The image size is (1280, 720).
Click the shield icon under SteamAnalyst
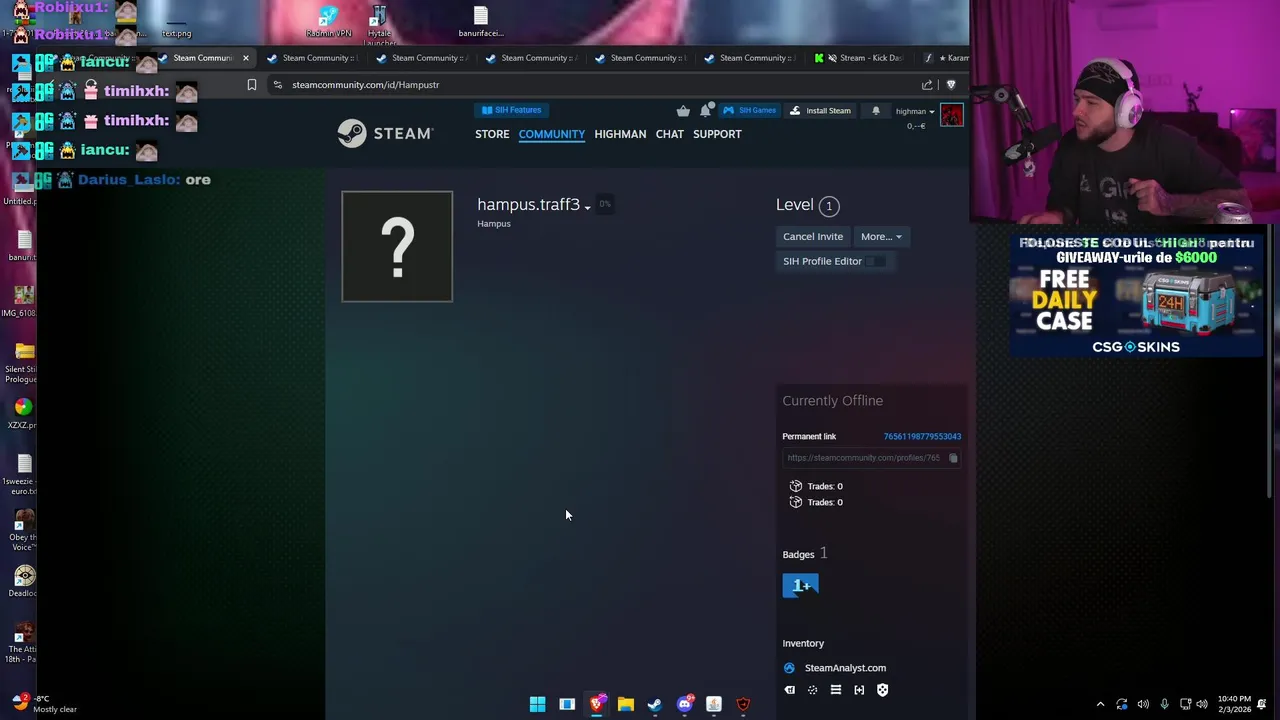tap(882, 690)
